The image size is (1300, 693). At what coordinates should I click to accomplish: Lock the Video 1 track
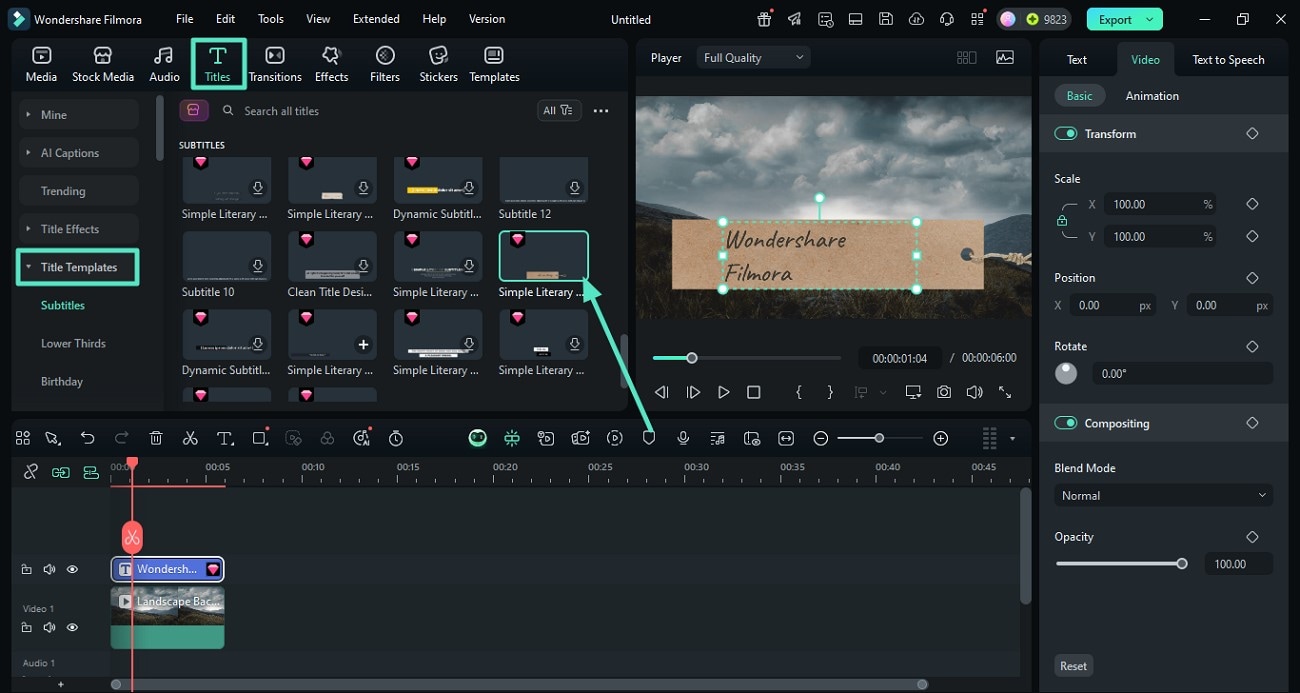click(27, 627)
